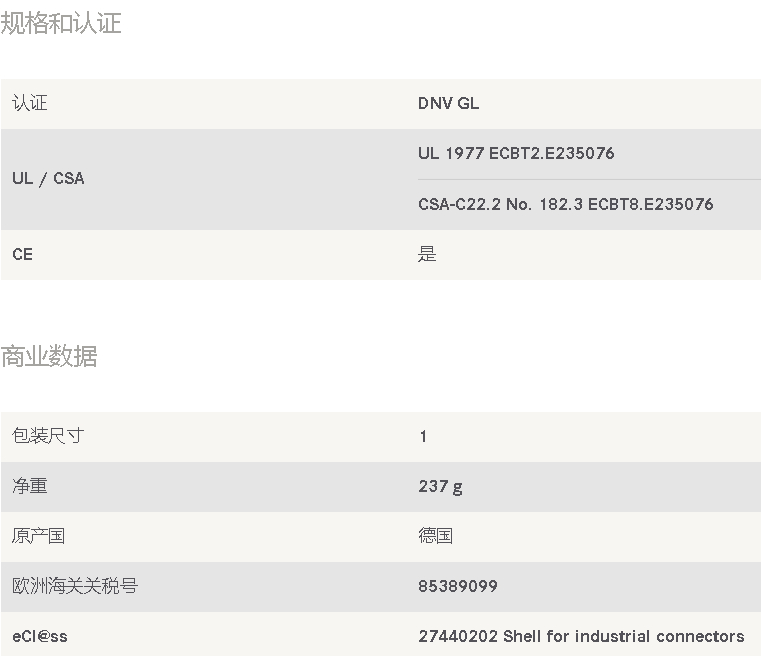Select the 净重 row label

point(30,486)
